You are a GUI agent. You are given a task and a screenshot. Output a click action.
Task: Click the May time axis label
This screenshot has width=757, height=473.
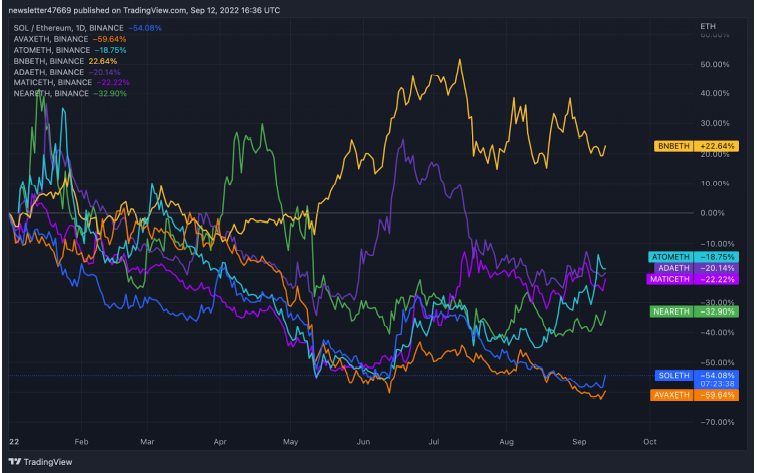[x=290, y=442]
